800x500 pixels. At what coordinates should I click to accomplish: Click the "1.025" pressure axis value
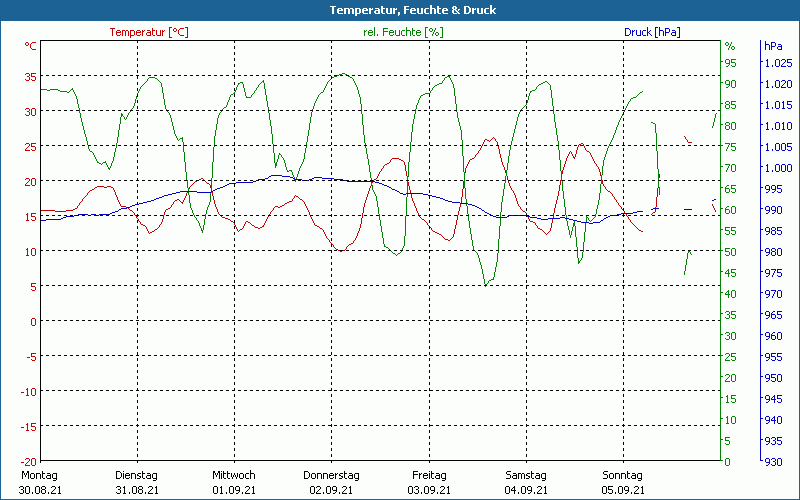click(x=779, y=63)
